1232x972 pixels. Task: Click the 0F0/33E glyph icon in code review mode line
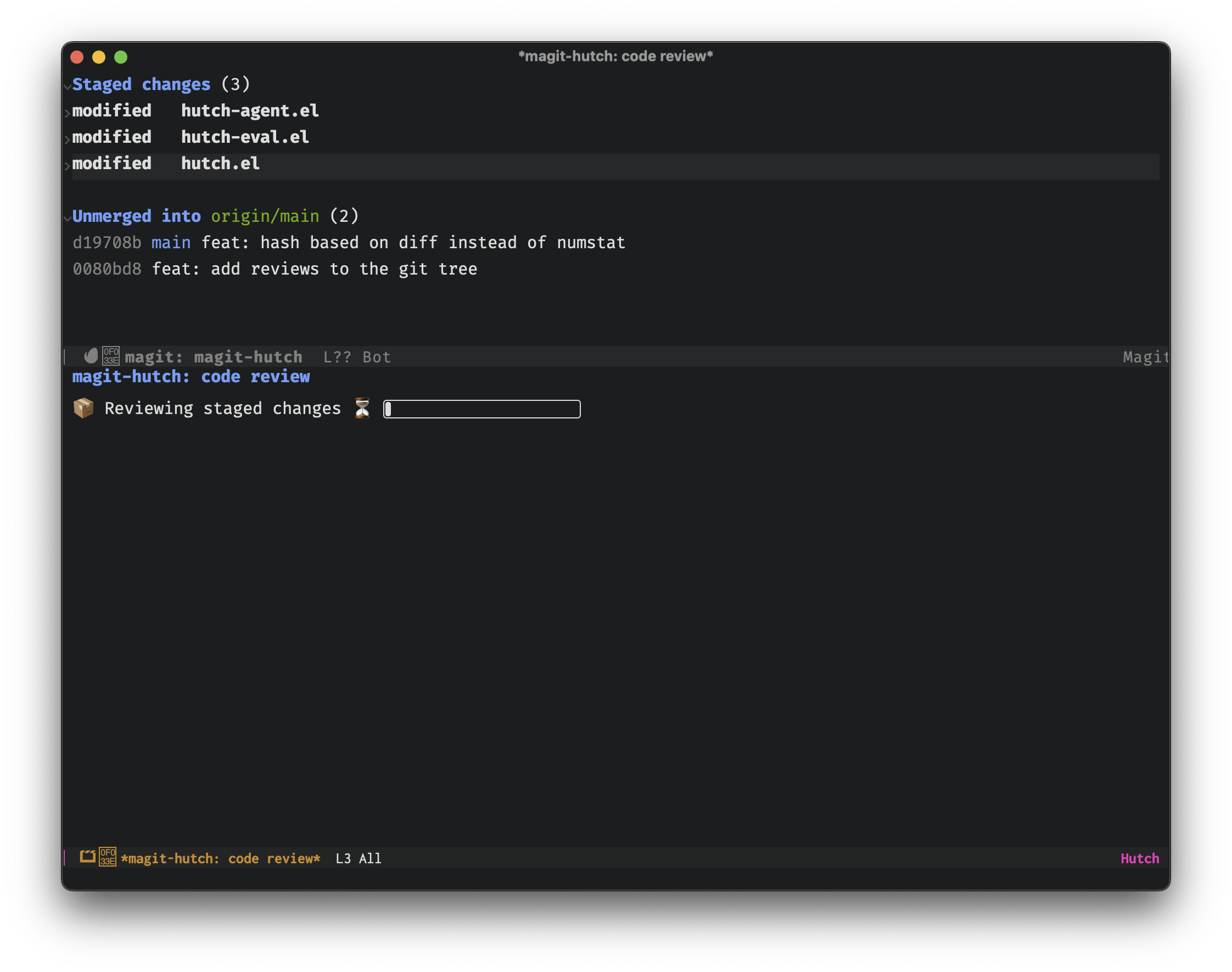click(x=108, y=857)
